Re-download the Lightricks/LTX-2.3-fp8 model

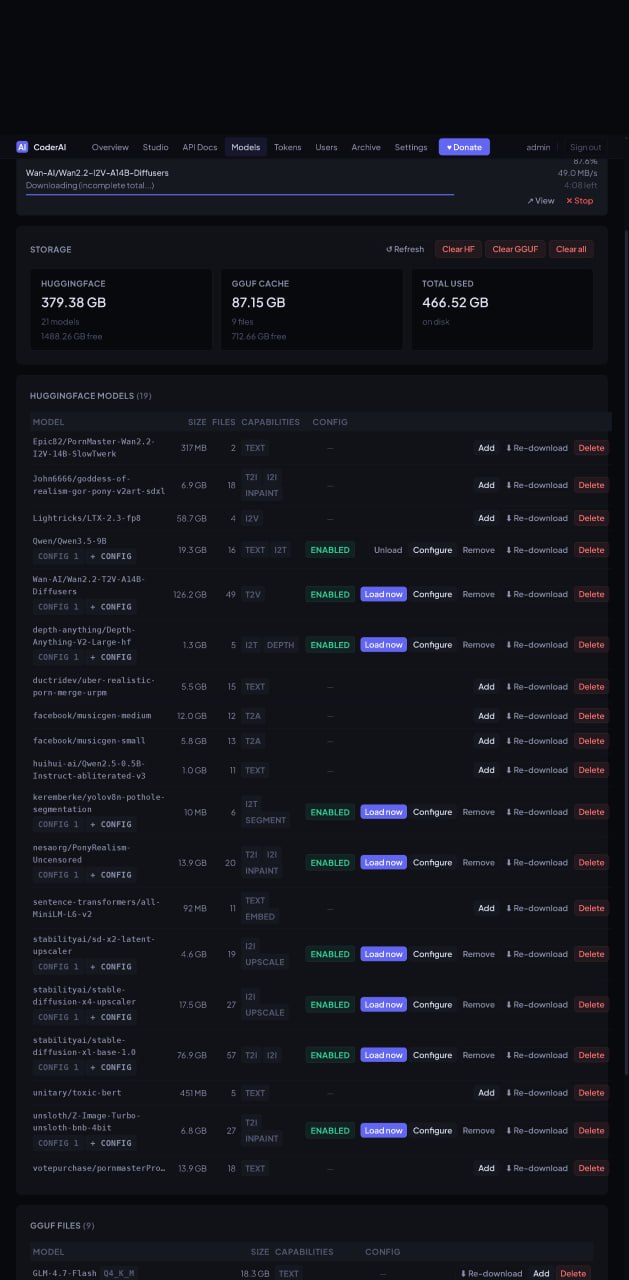(x=536, y=518)
